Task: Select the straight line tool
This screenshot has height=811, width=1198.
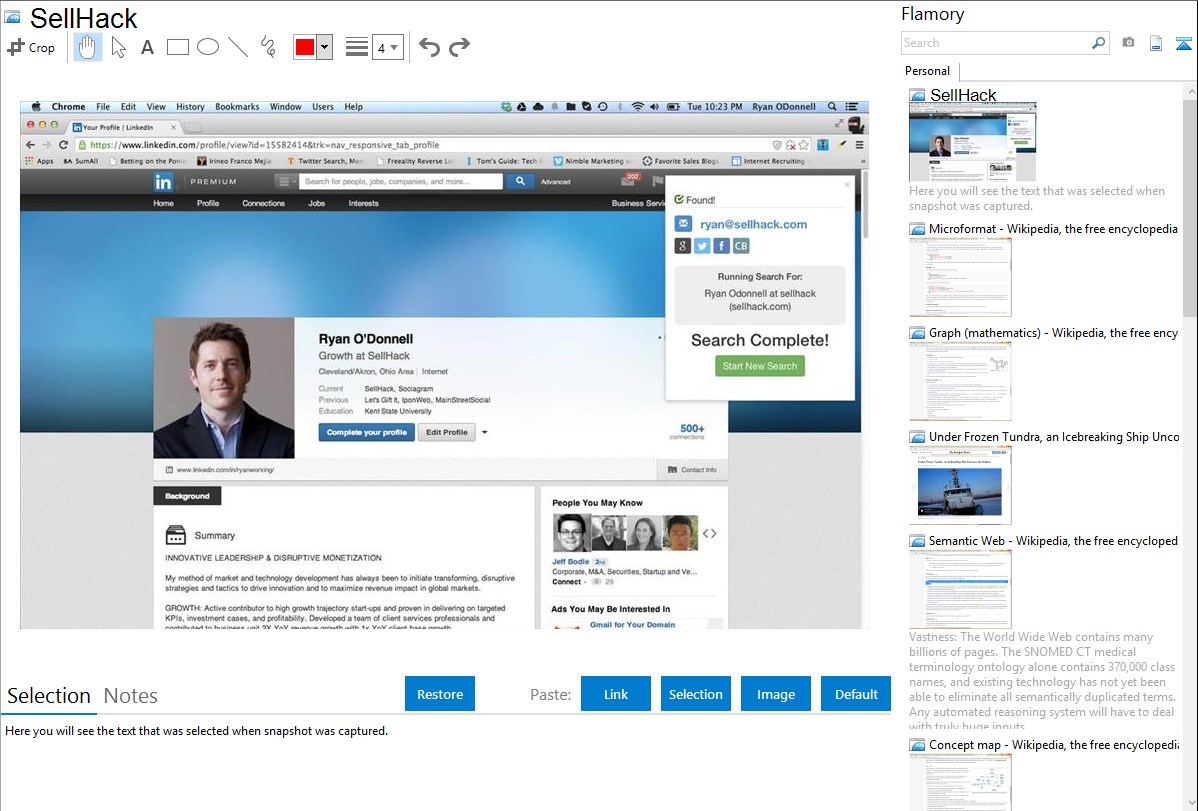Action: (238, 47)
